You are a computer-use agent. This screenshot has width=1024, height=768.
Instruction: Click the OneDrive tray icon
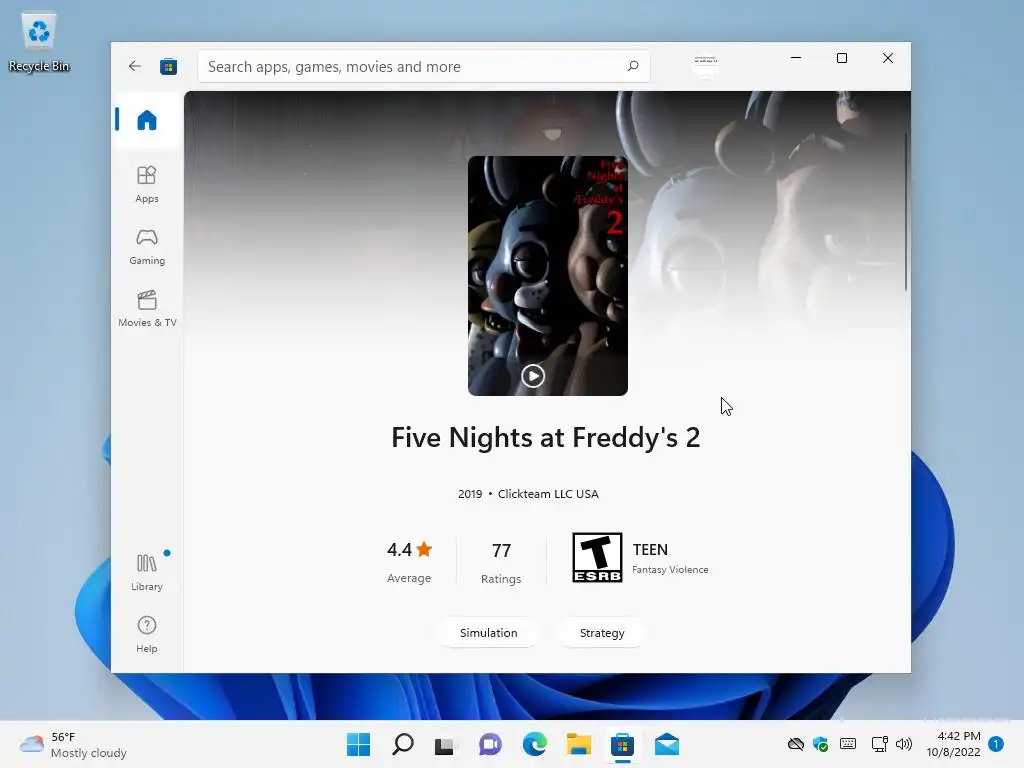(x=795, y=744)
